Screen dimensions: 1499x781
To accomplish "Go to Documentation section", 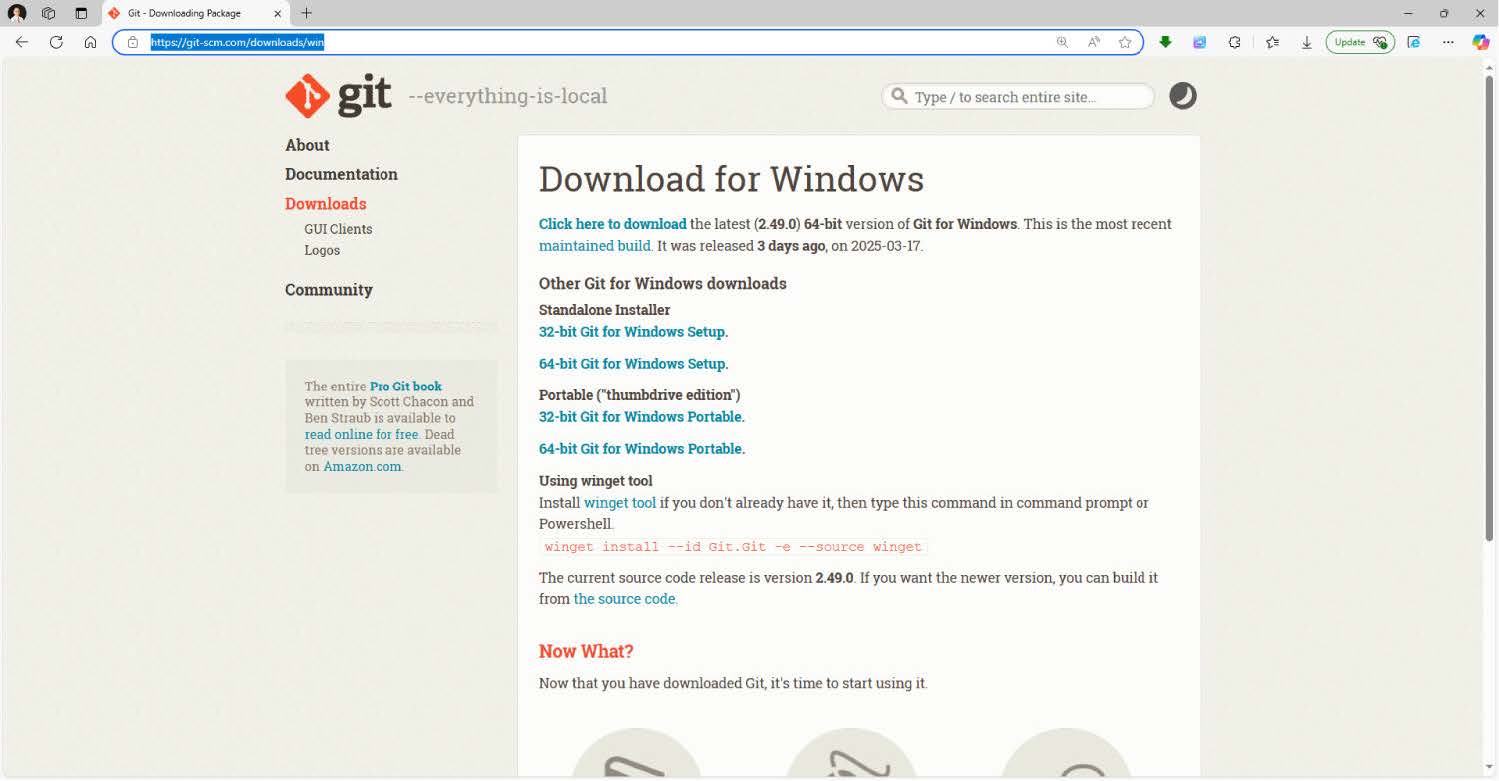I will point(341,174).
